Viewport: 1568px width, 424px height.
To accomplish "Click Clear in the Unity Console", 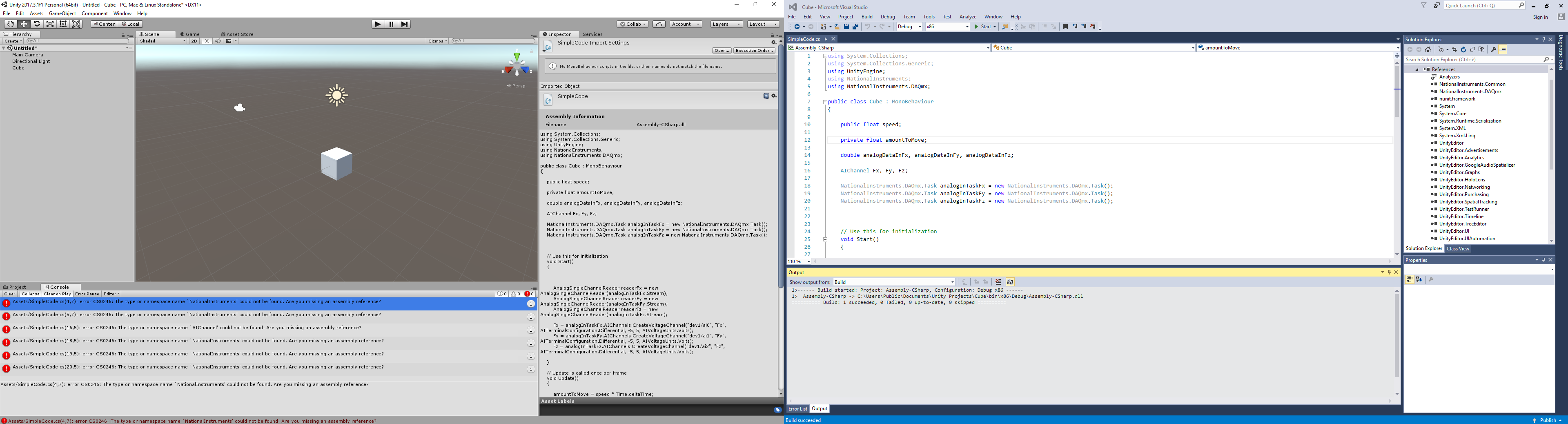I will 10,294.
